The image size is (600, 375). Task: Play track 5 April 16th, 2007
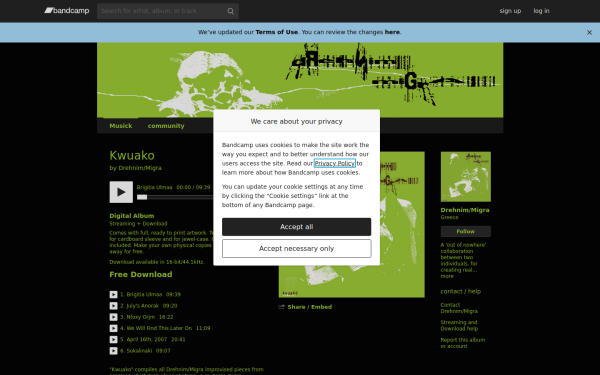pos(114,339)
